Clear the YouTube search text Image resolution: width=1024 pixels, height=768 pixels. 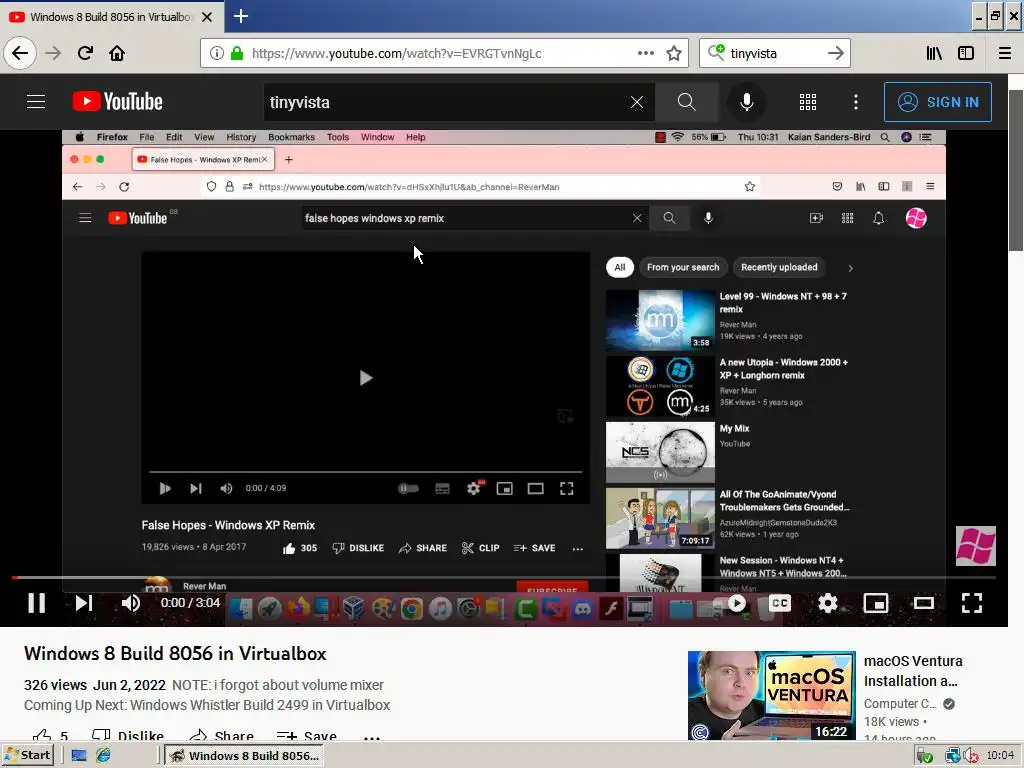637,102
